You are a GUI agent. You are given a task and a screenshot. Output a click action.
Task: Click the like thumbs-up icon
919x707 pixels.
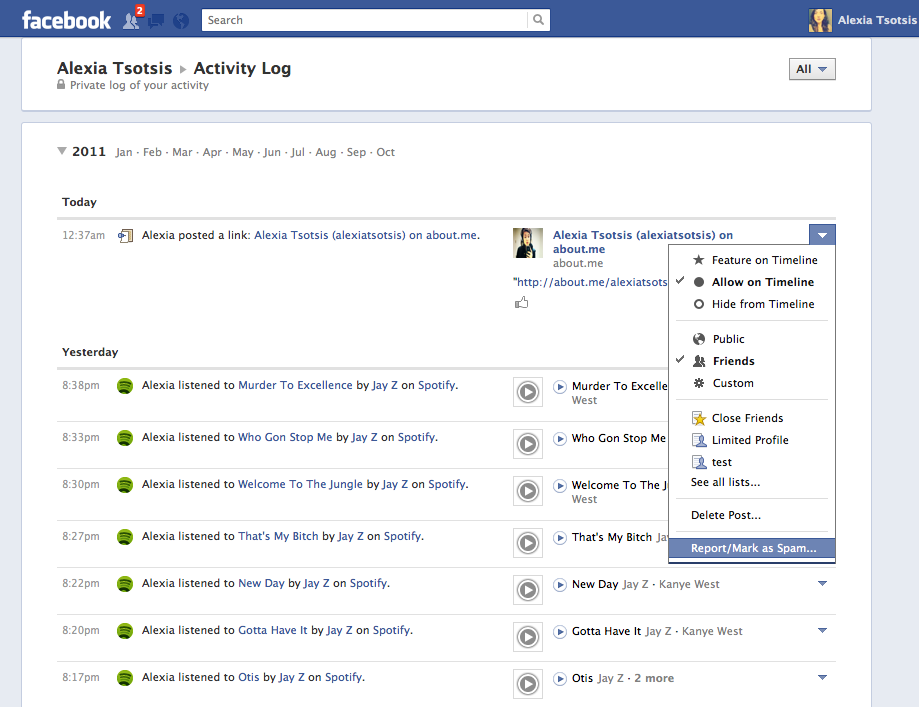pyautogui.click(x=521, y=302)
